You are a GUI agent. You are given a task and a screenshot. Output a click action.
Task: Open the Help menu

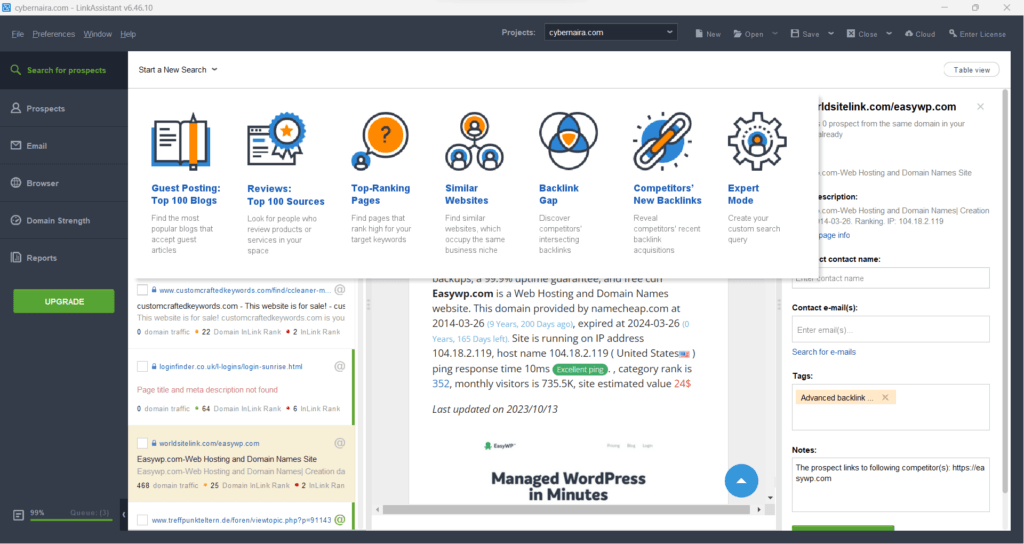128,34
